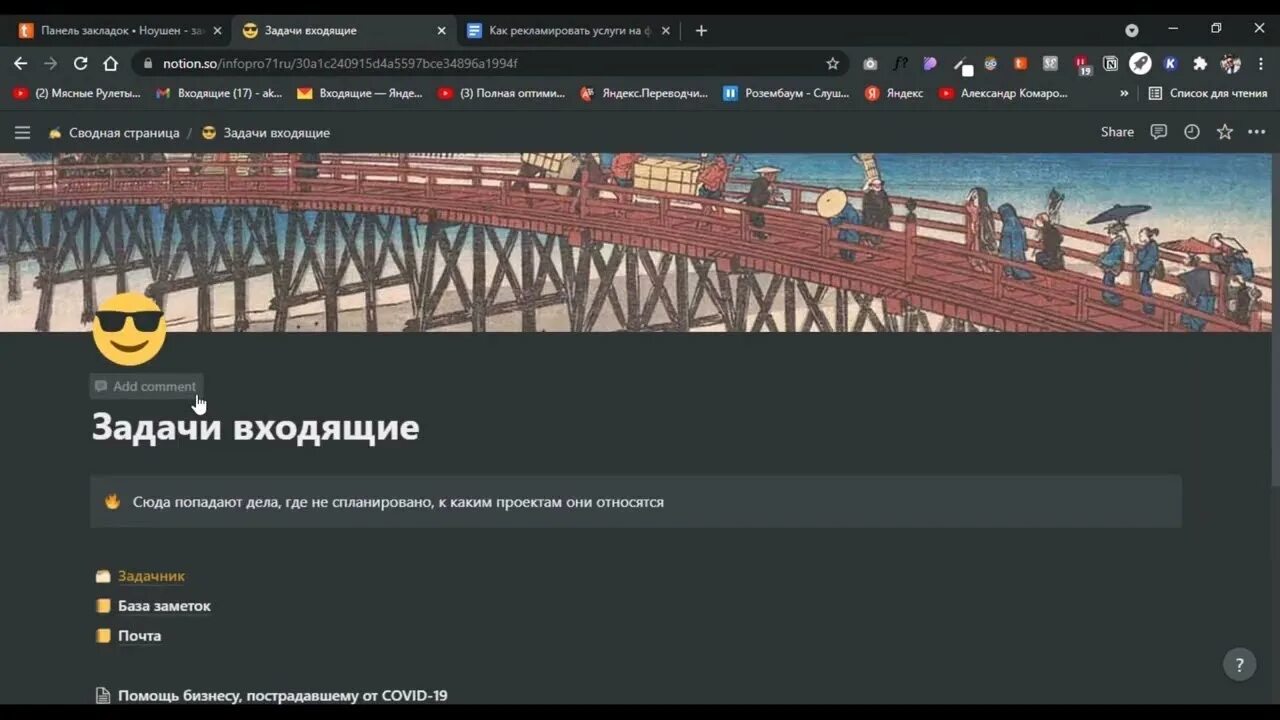
Task: Click the color picker pen extension icon
Action: click(x=961, y=65)
